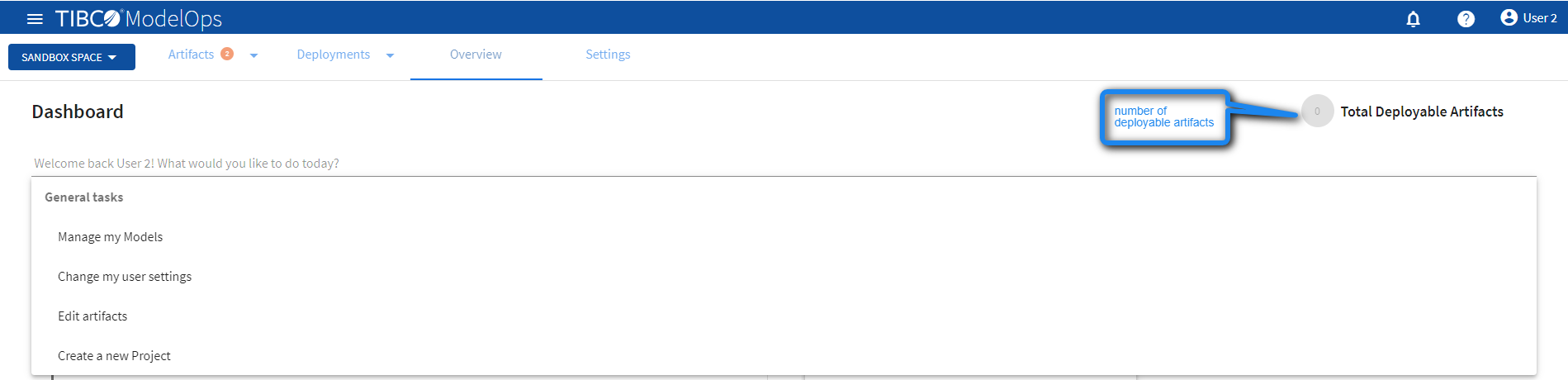Click the welcome search input field
1568x380 pixels.
tap(784, 164)
